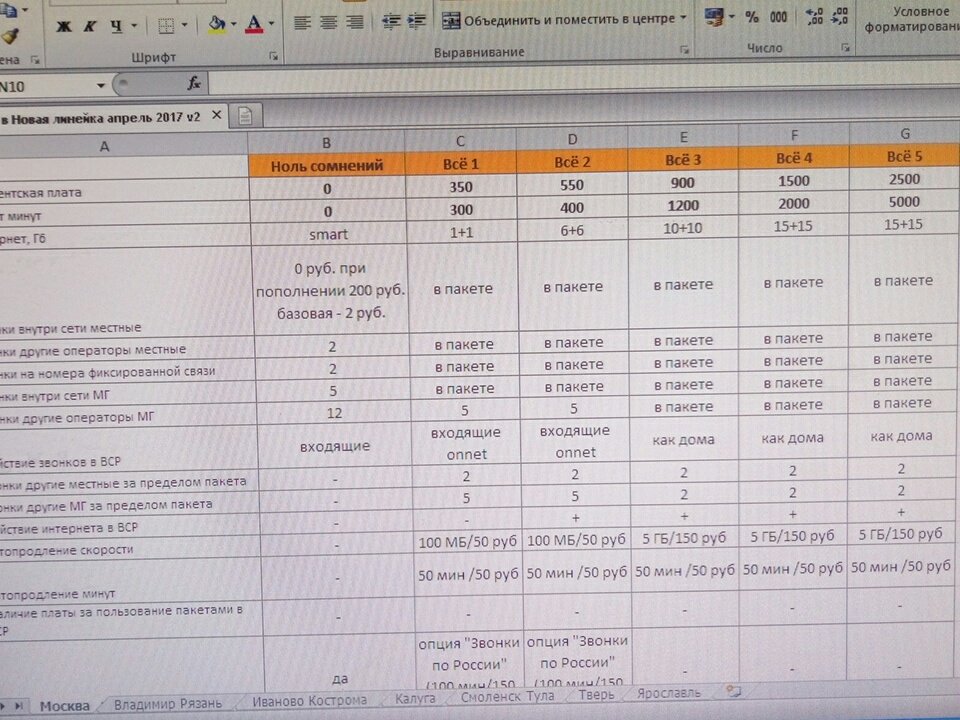Toggle underline formatting (Ч)
The height and width of the screenshot is (720, 960).
point(116,26)
